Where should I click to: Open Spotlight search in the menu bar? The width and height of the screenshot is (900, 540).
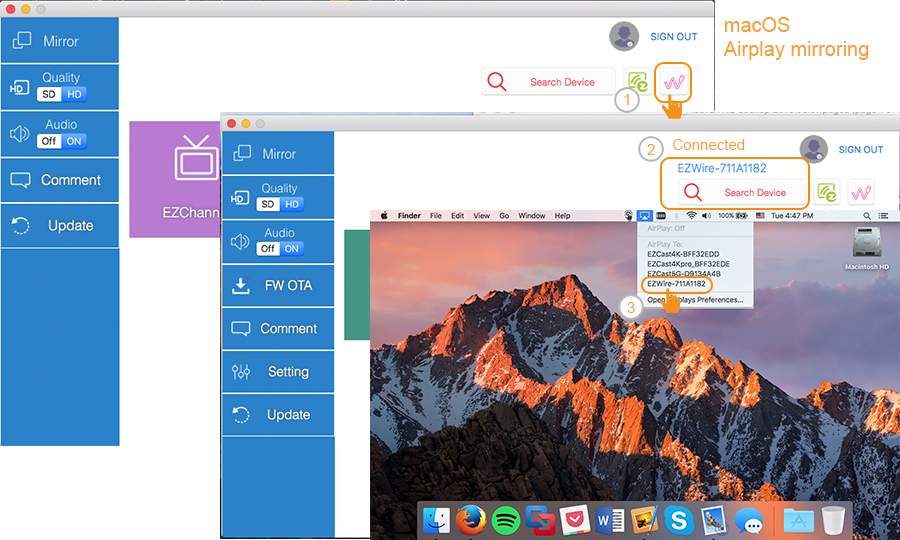point(866,215)
